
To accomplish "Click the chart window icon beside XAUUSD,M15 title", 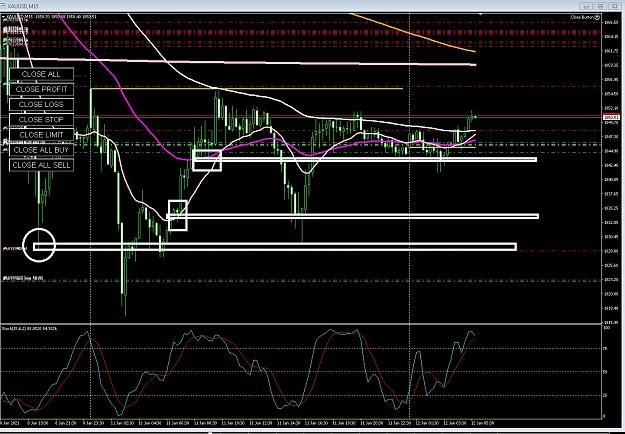I will coord(4,6).
